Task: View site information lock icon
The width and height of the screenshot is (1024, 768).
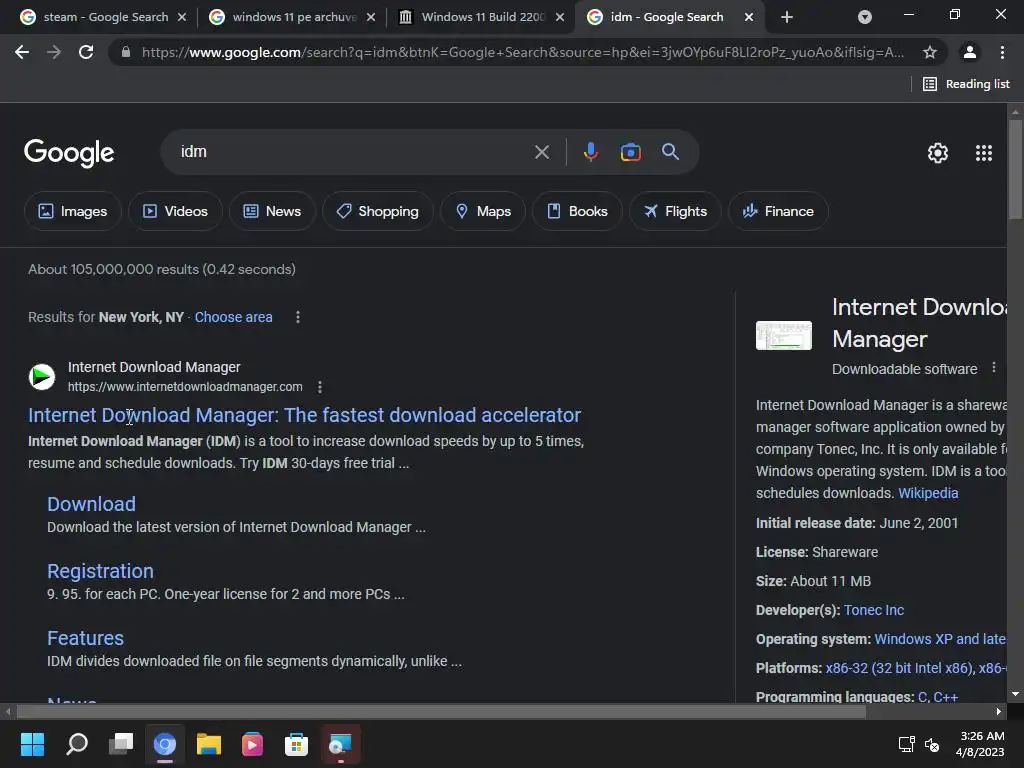Action: click(x=126, y=52)
